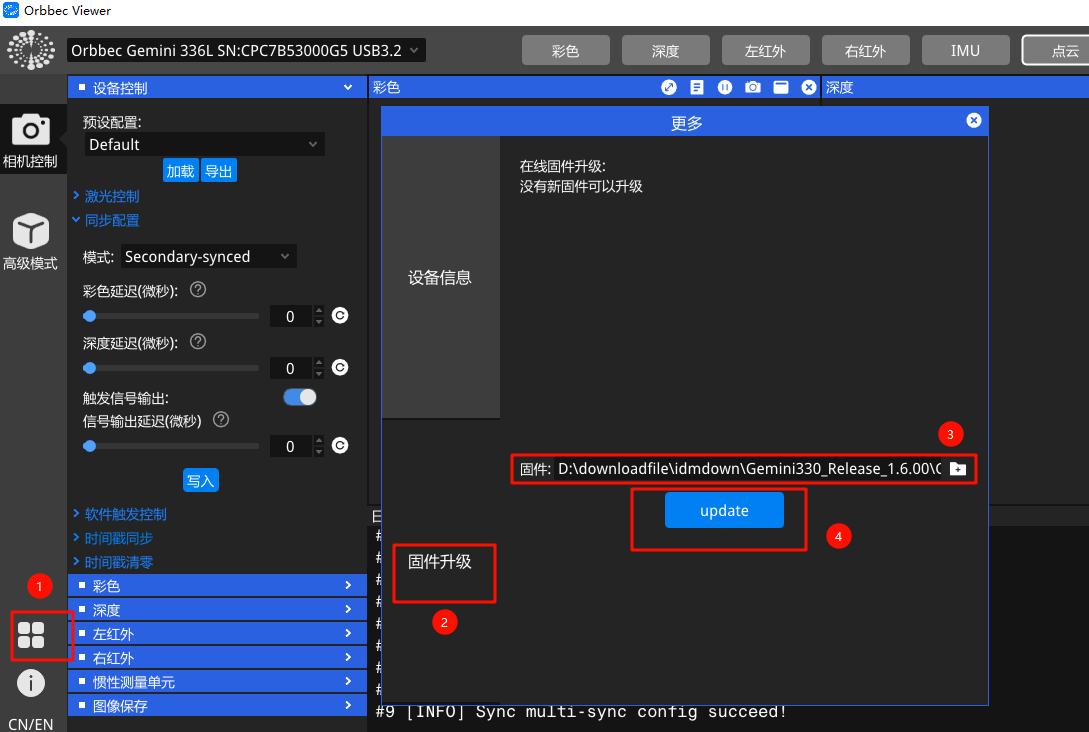Click the update firmware button
1089x732 pixels.
(724, 511)
